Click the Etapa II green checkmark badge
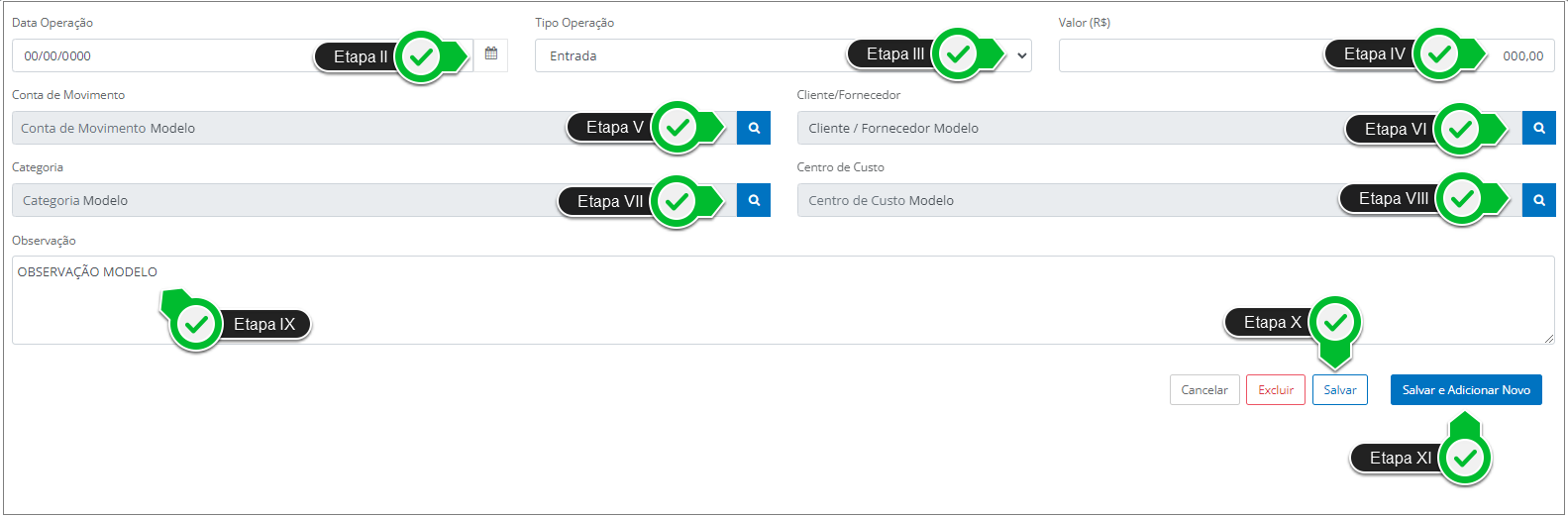 click(422, 56)
